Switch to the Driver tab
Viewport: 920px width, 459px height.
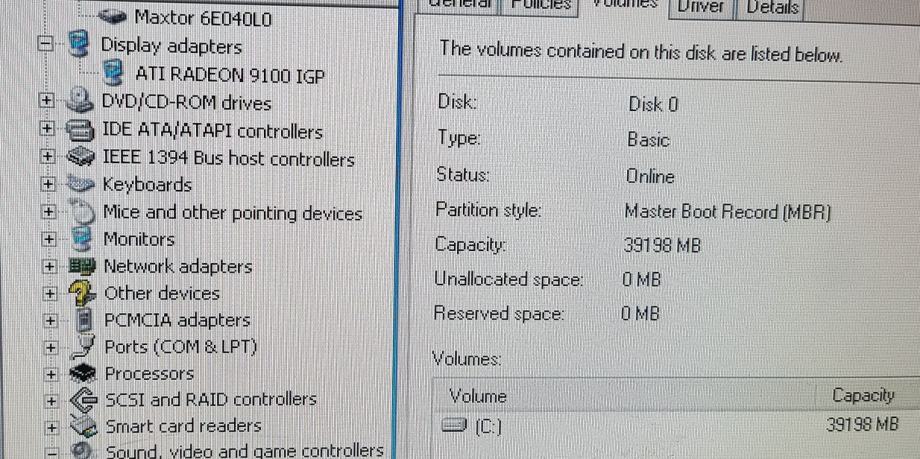click(x=699, y=7)
